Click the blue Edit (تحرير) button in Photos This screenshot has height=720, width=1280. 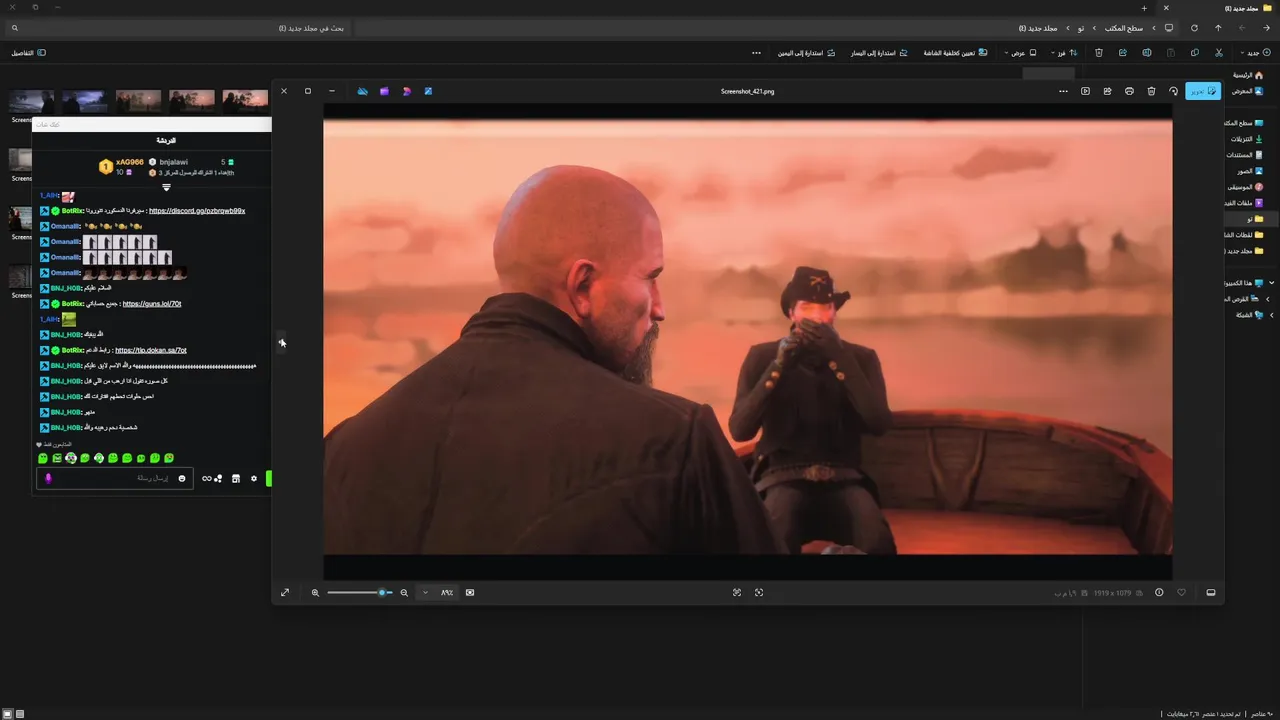1202,91
